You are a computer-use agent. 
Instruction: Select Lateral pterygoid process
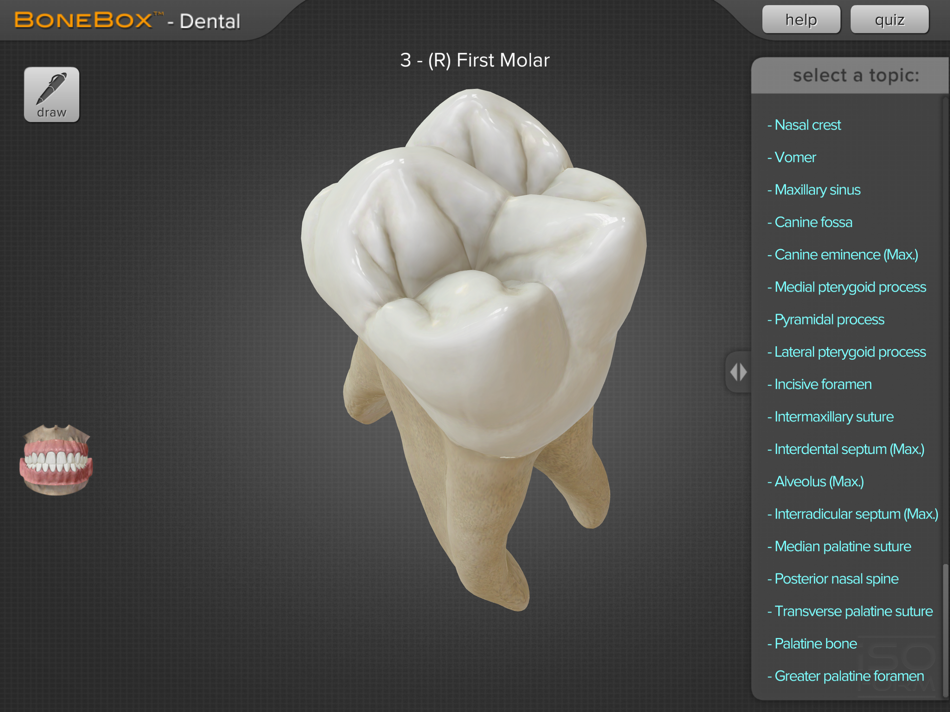848,352
